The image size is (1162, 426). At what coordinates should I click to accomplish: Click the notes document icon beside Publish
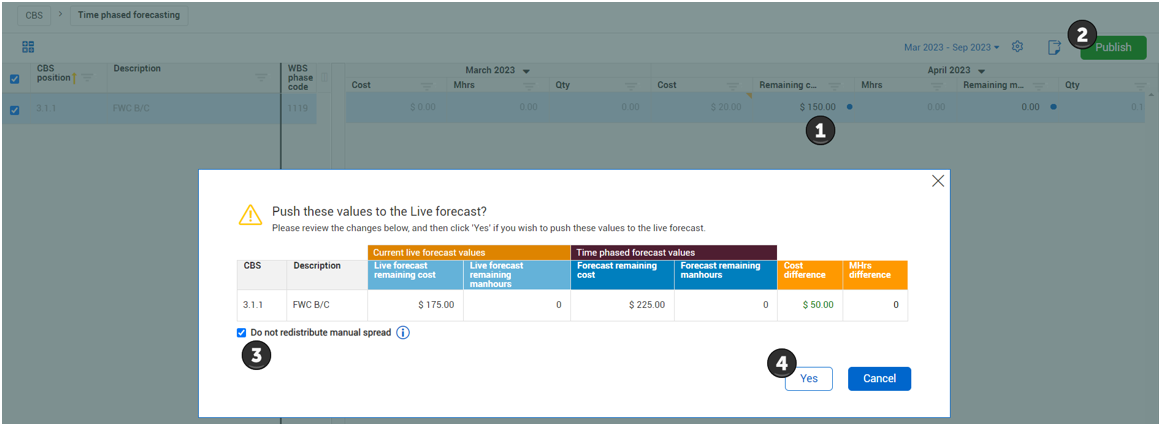1053,47
